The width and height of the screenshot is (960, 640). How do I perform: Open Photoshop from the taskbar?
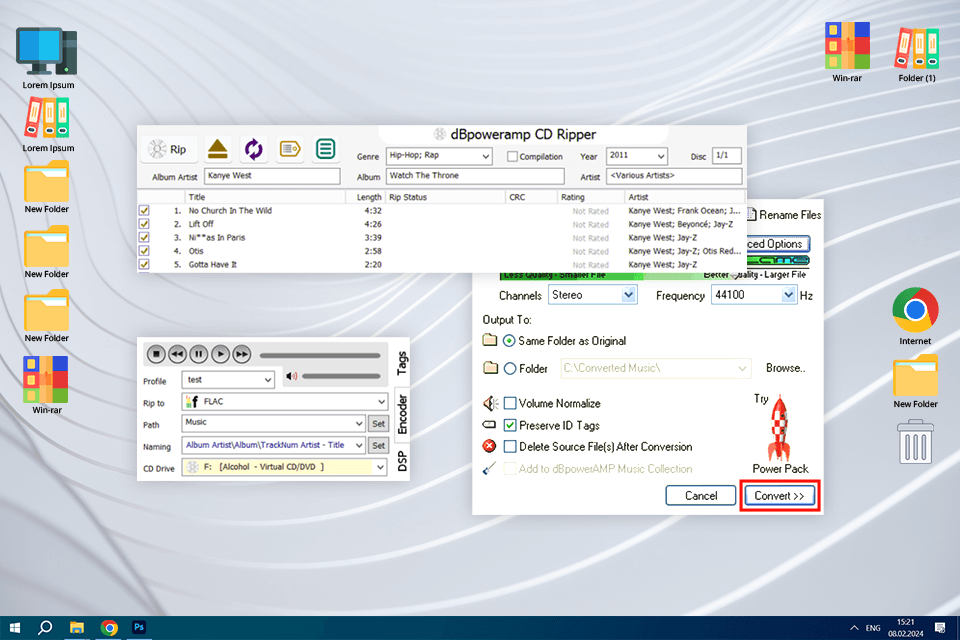[x=139, y=627]
